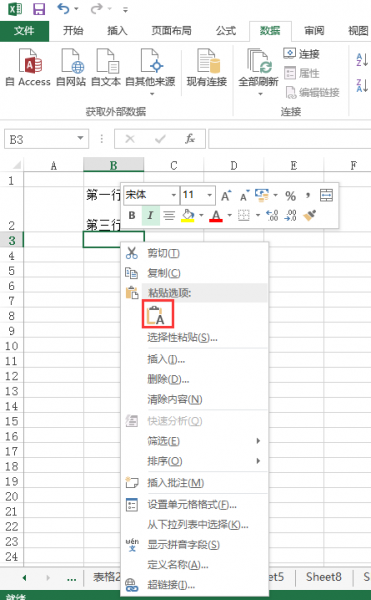Image resolution: width=371 pixels, height=600 pixels.
Task: Click 现有连接 button
Action: 207,67
